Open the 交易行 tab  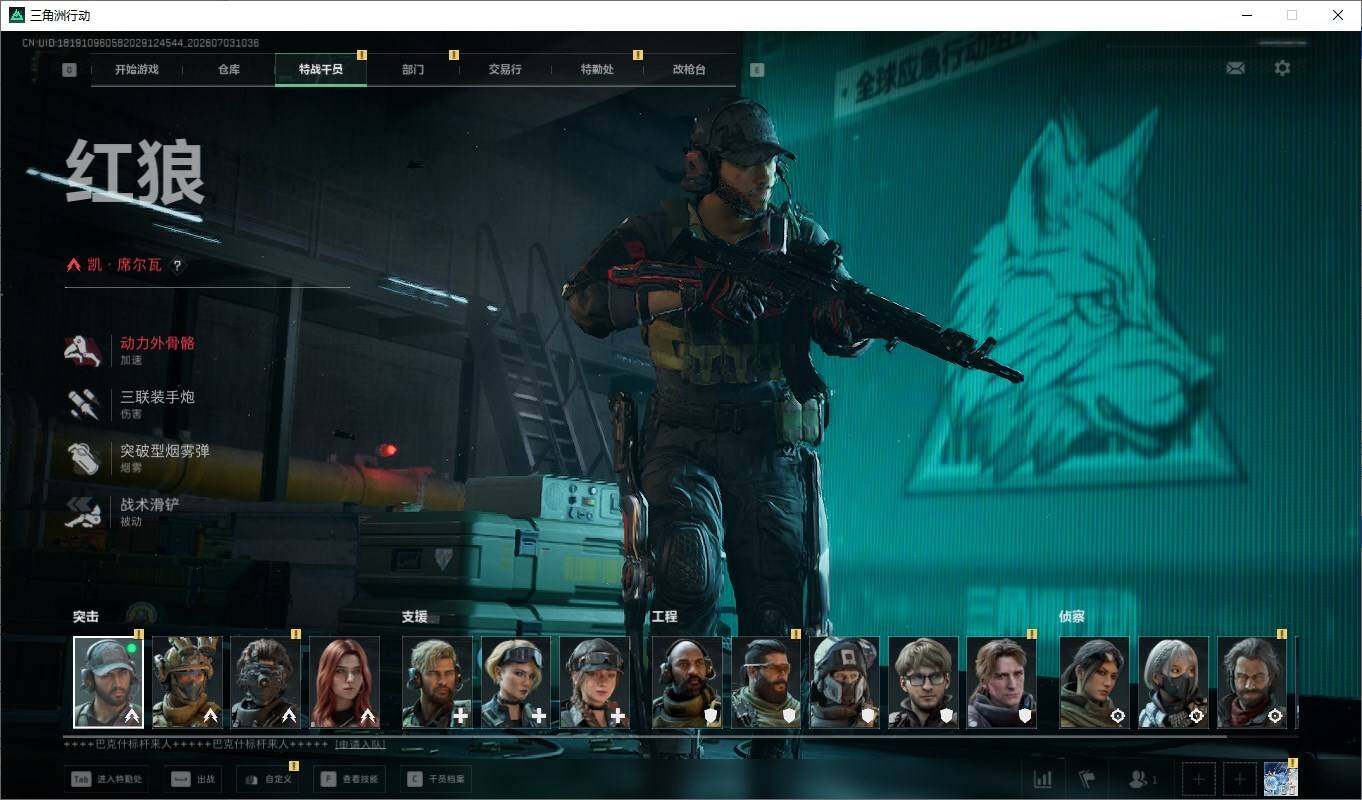click(x=505, y=70)
